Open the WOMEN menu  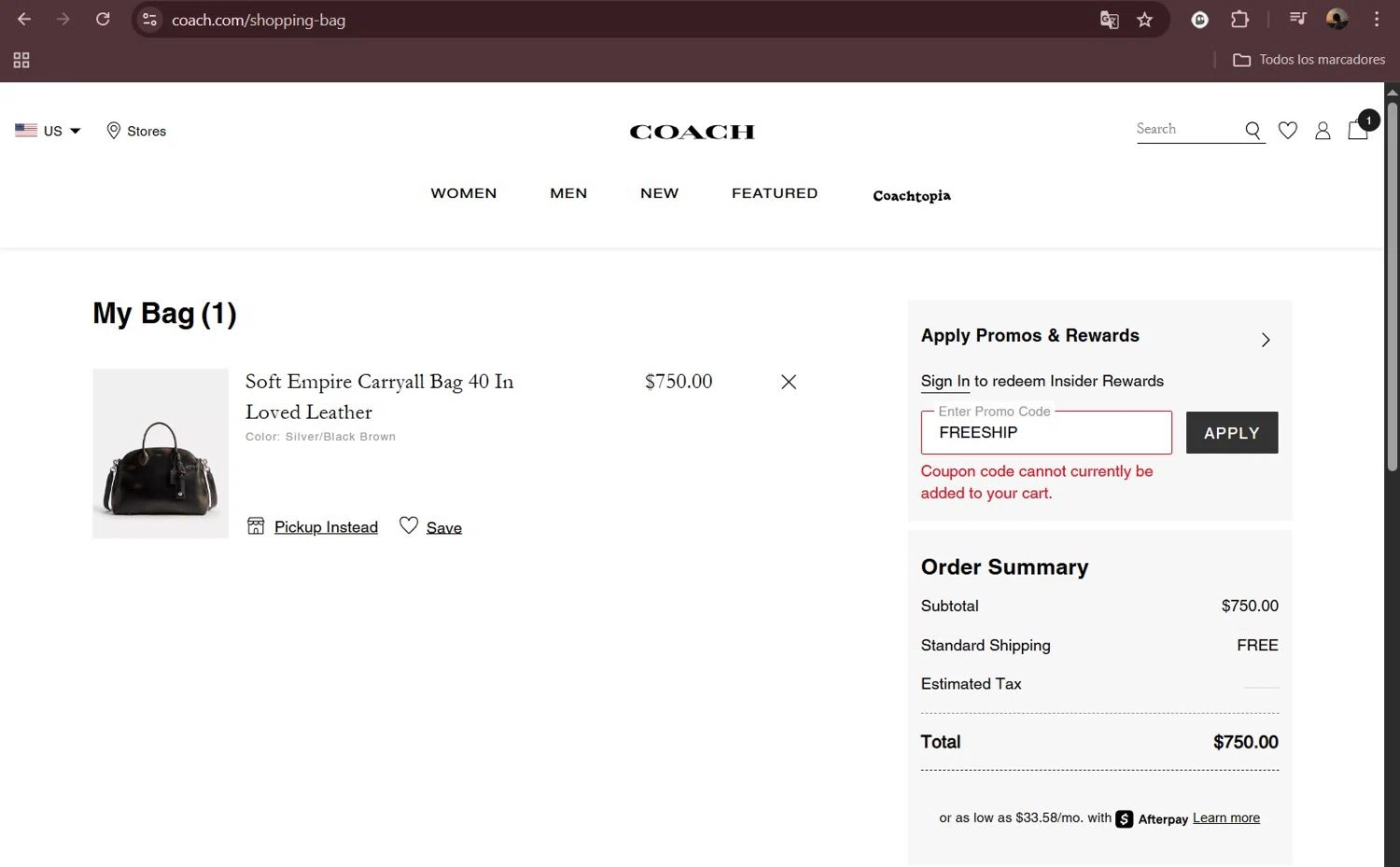coord(464,193)
